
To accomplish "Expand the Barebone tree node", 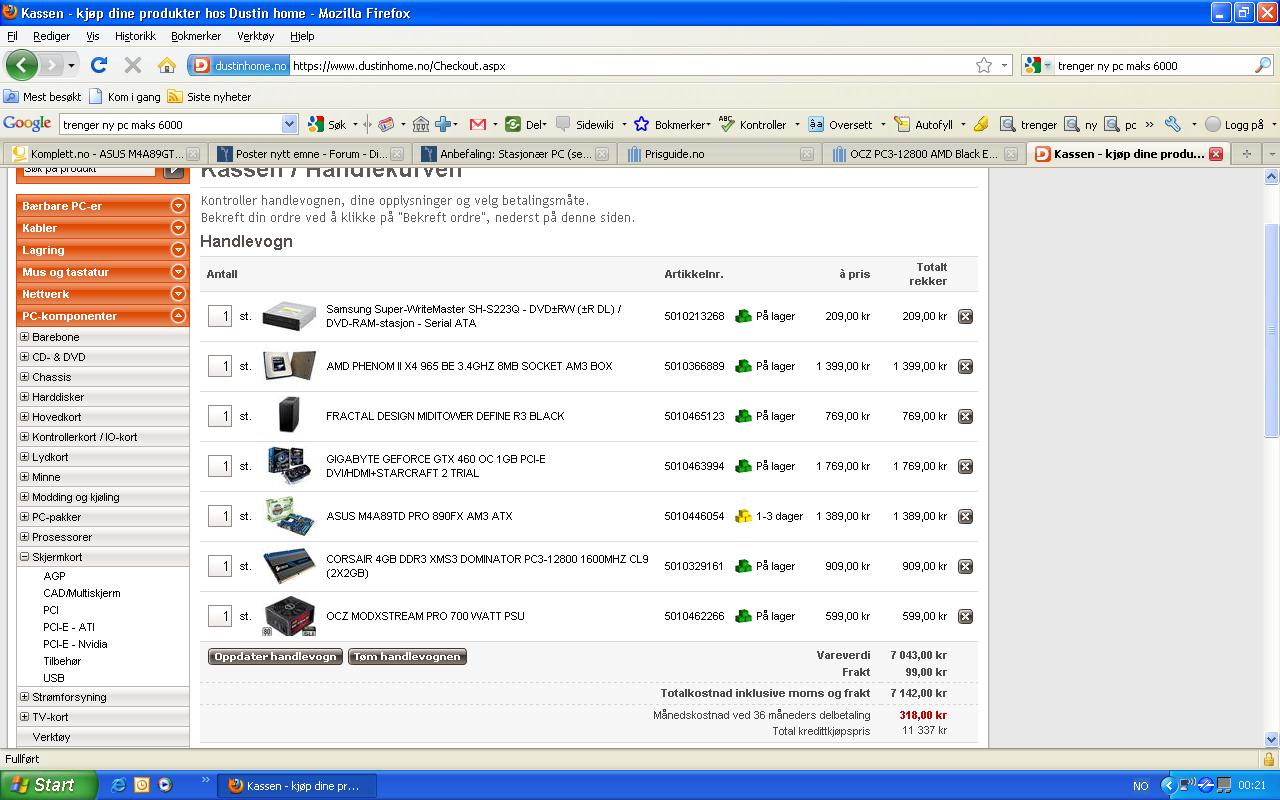I will (x=25, y=337).
